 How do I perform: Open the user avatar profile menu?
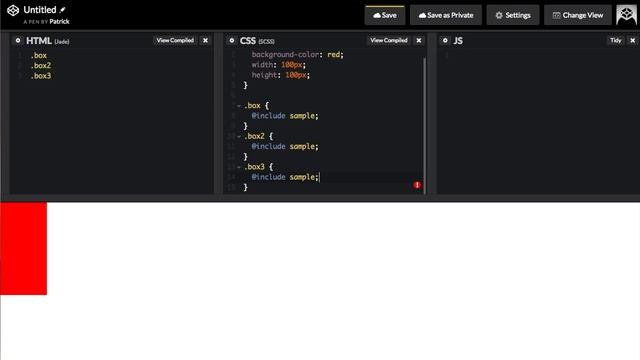[x=626, y=15]
